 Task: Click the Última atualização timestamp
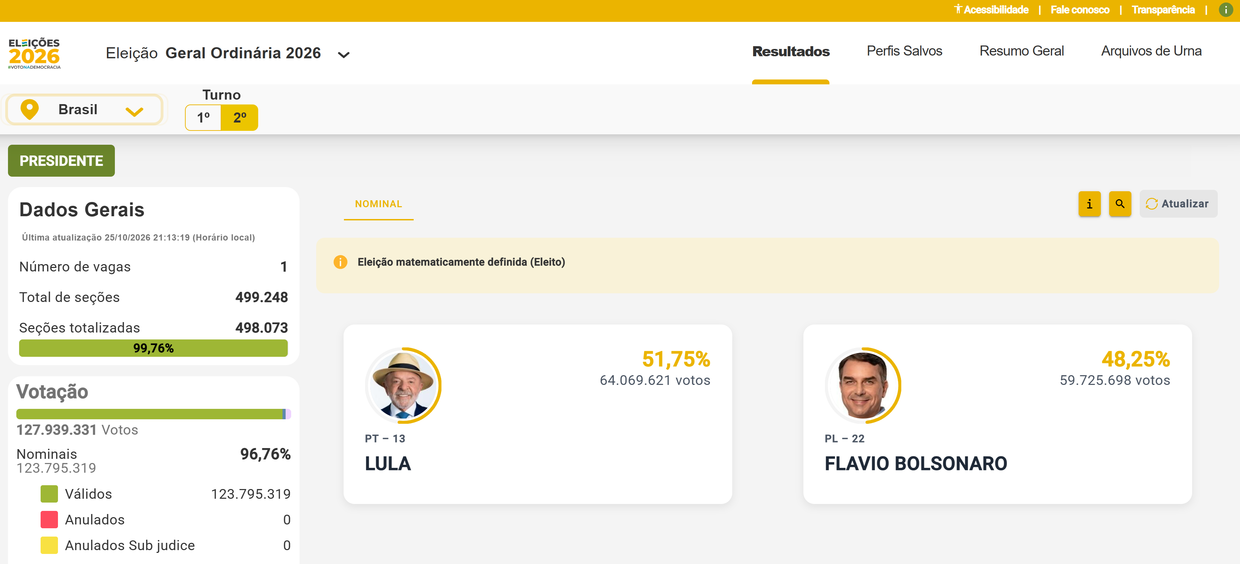pyautogui.click(x=138, y=238)
